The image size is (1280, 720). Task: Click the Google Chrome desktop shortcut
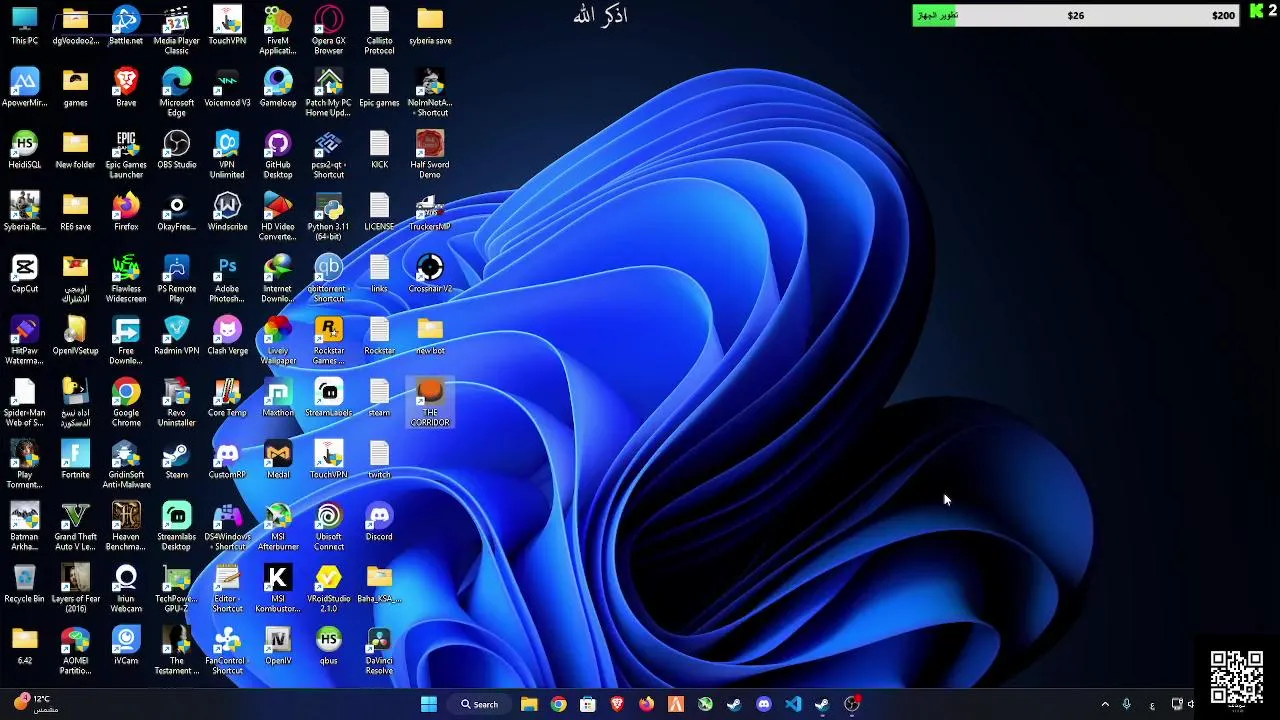tap(126, 403)
